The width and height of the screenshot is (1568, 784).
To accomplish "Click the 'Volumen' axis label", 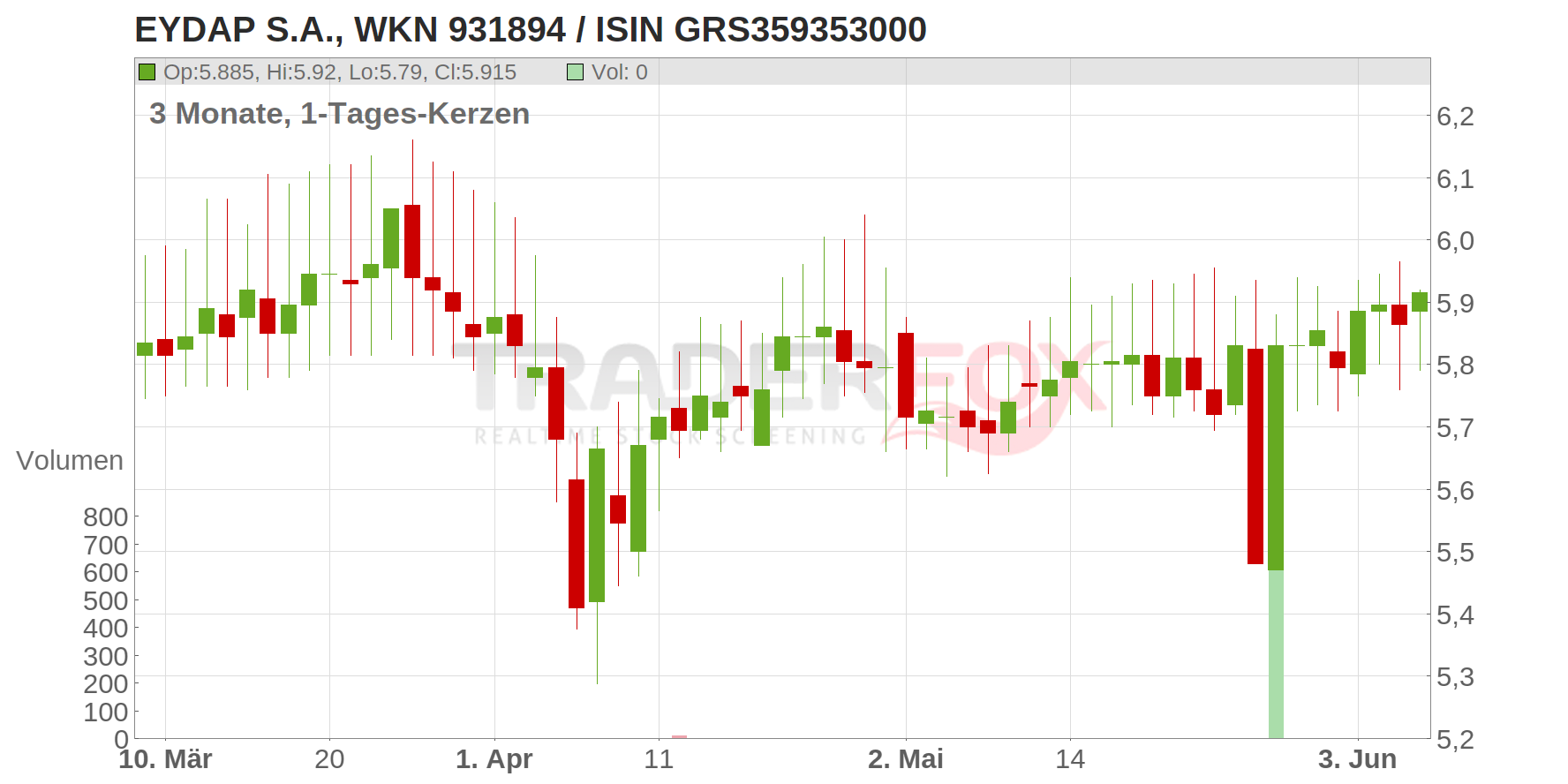I will [x=70, y=461].
